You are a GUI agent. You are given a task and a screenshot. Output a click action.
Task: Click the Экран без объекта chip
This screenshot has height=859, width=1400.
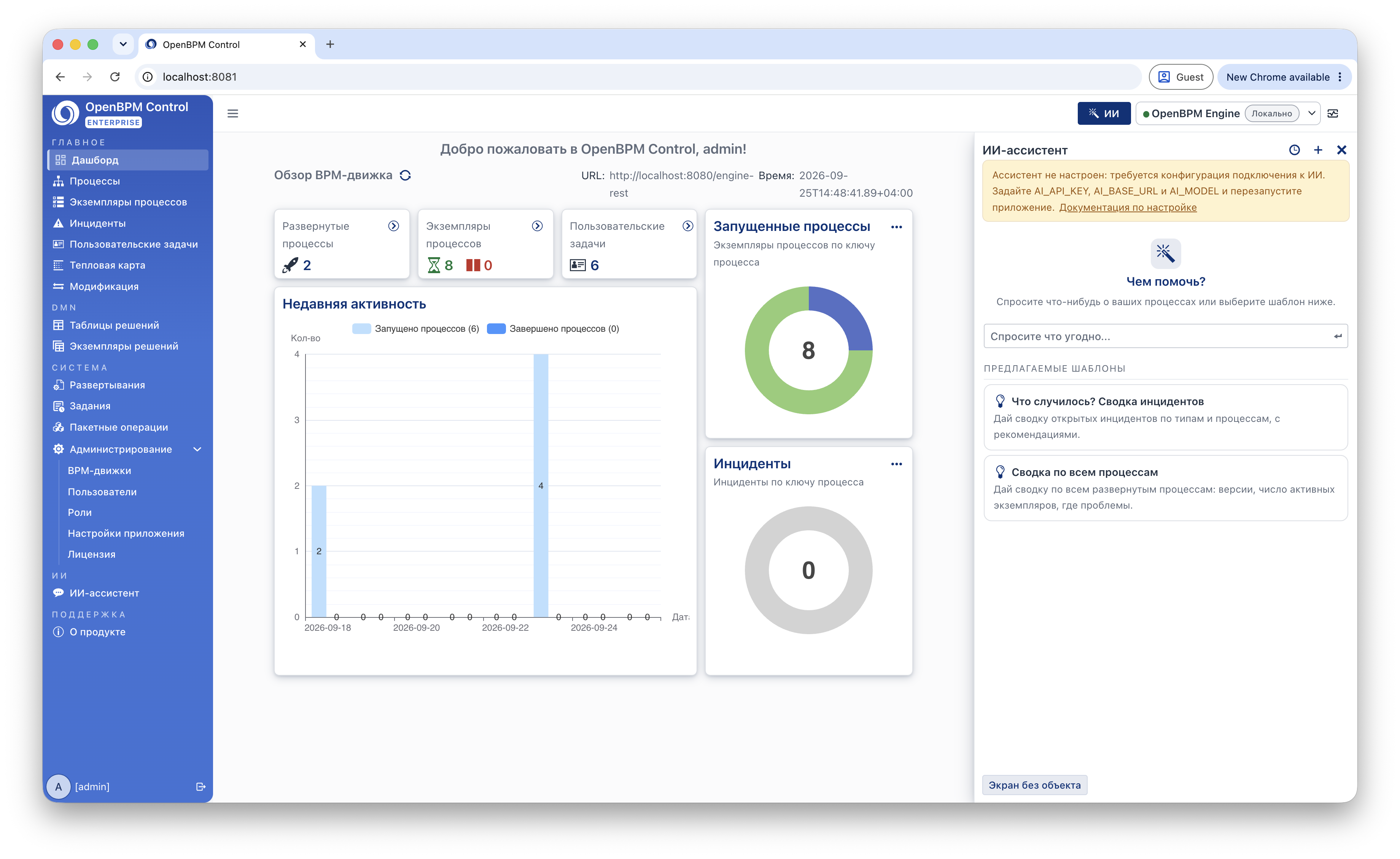point(1034,785)
